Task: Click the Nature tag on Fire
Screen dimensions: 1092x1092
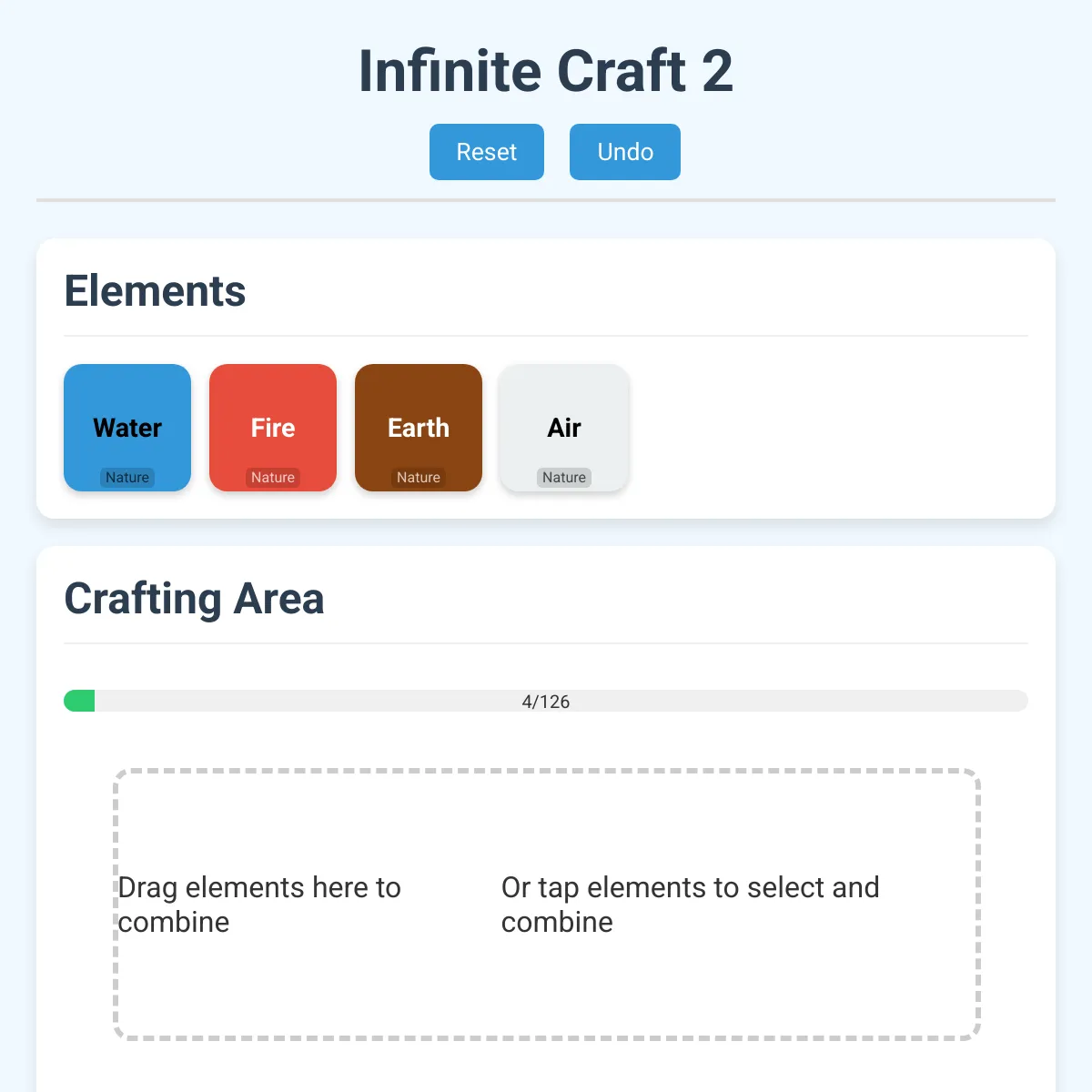Action: coord(273,478)
